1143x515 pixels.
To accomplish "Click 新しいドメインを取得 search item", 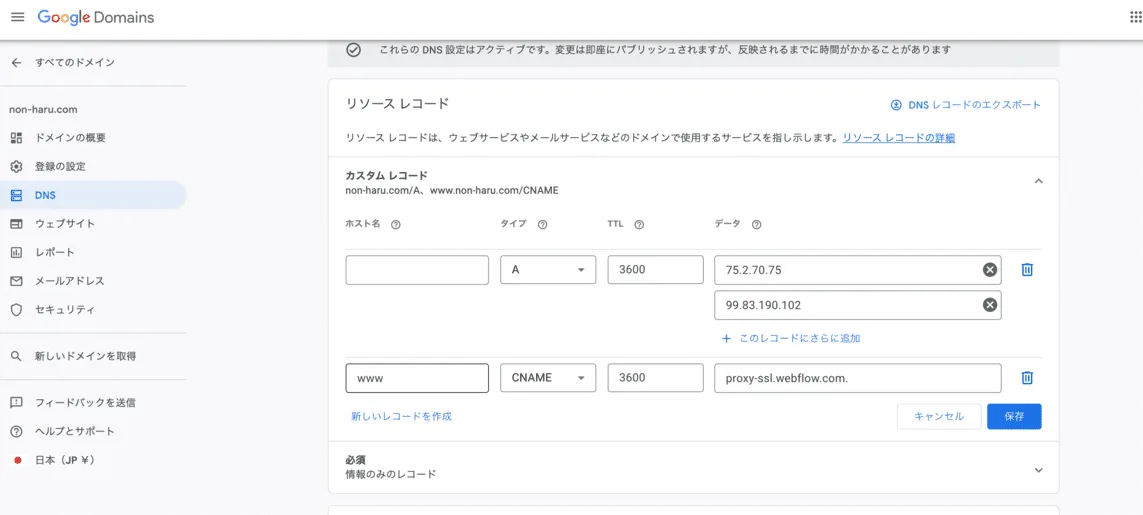I will [x=93, y=357].
